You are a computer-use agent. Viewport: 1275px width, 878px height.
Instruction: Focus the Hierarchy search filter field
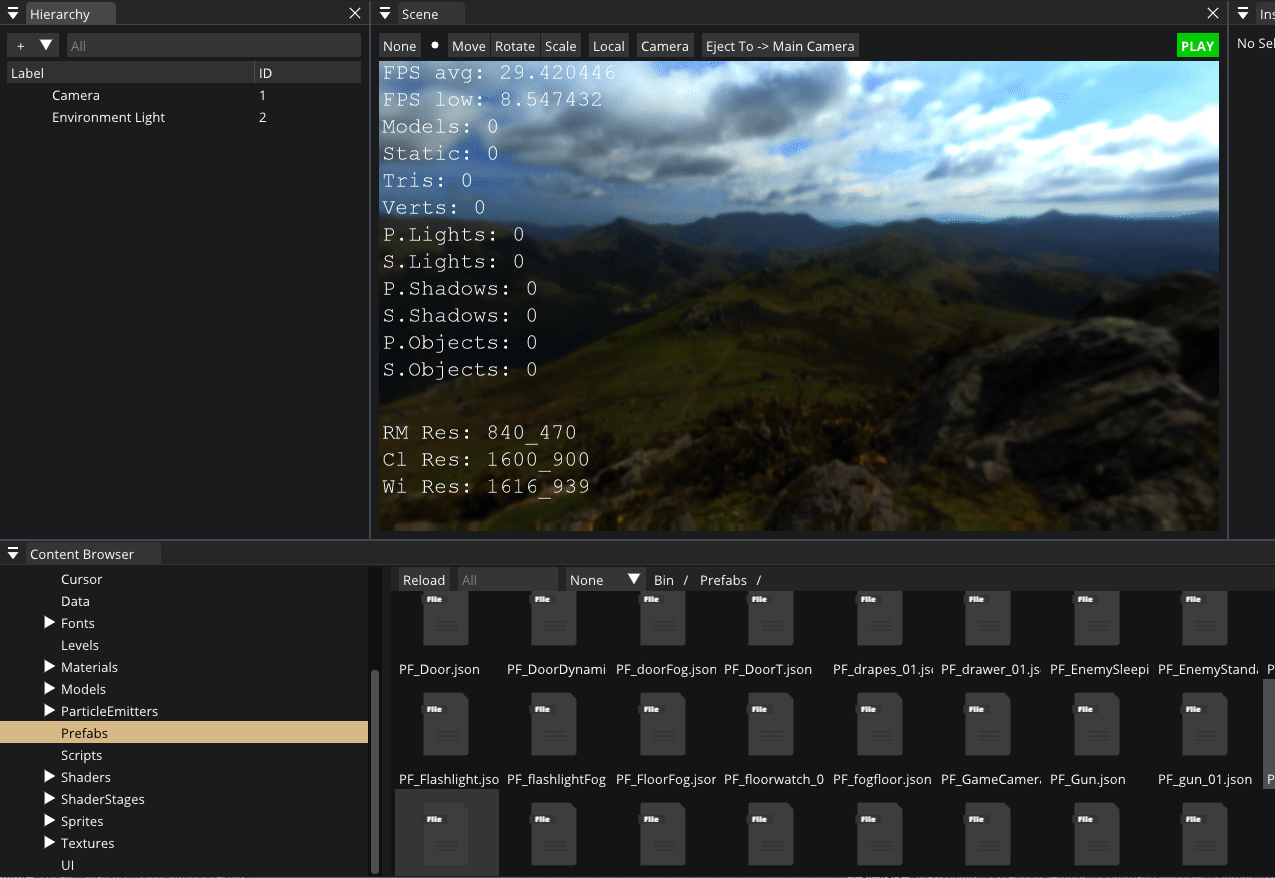tap(213, 45)
